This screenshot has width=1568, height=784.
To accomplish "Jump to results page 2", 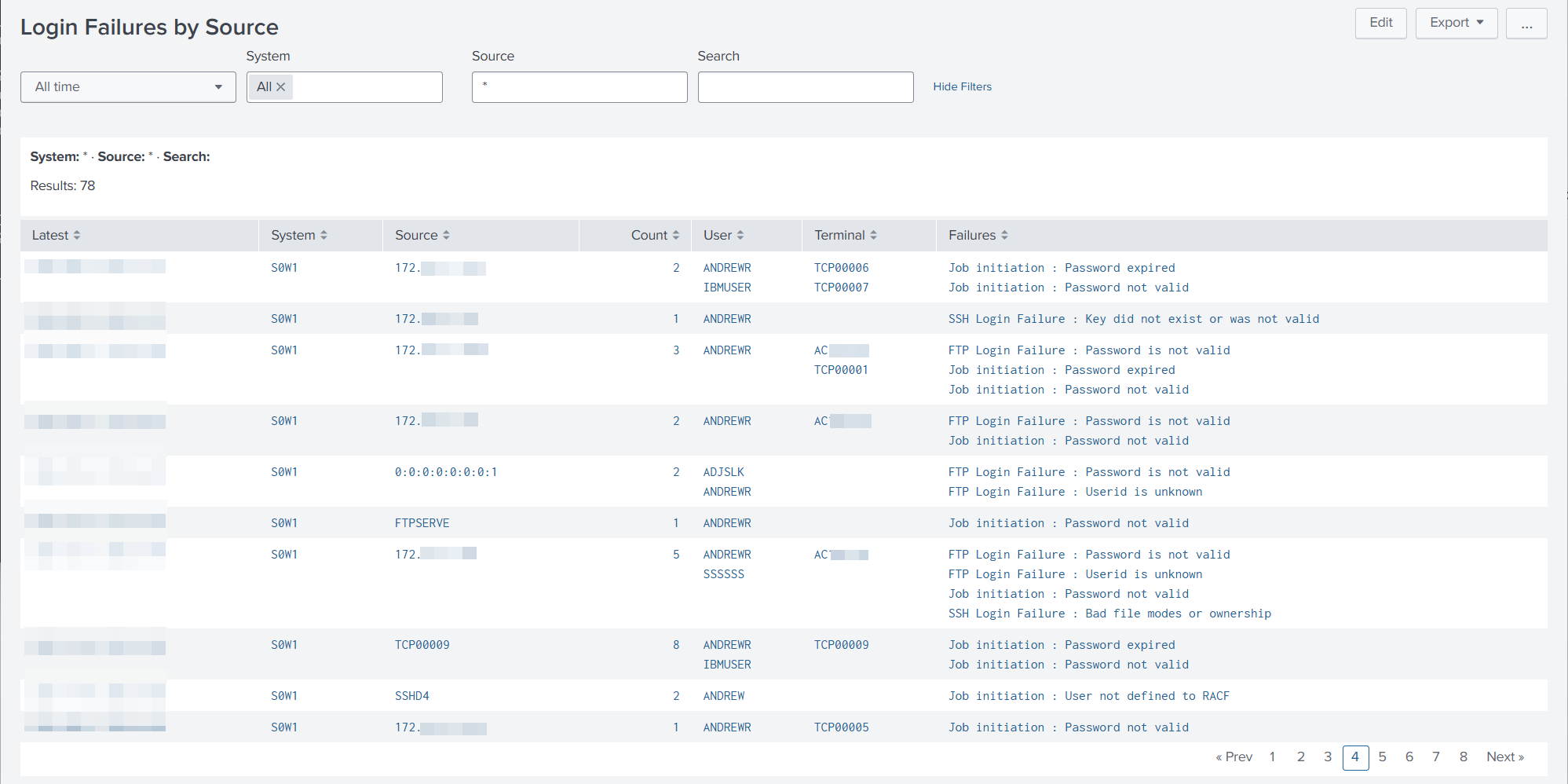I will 1301,757.
